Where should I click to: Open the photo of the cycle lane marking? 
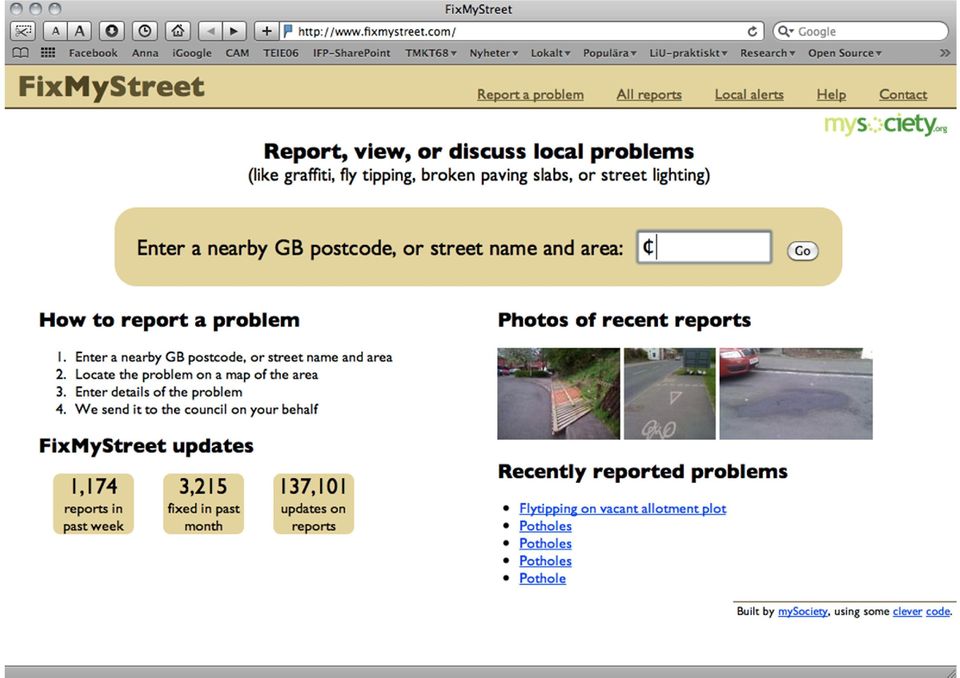tap(670, 394)
